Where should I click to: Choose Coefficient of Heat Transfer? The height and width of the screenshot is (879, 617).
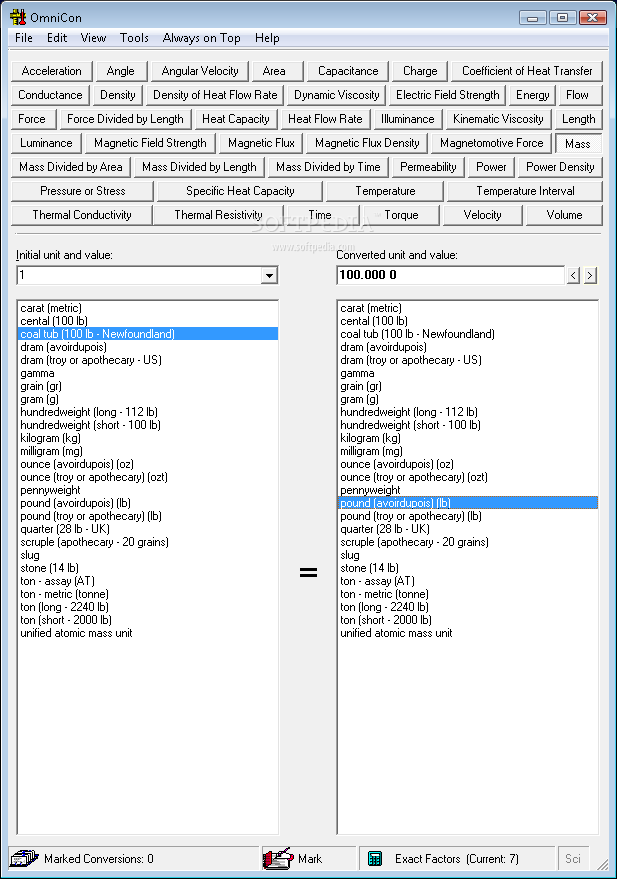click(527, 71)
